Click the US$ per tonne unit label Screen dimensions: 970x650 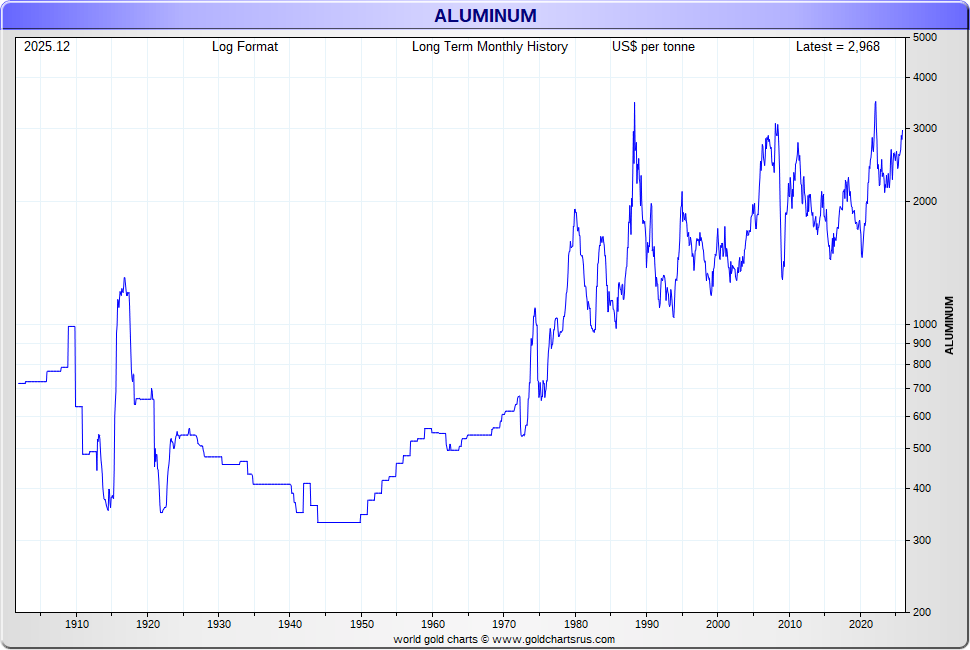(x=653, y=47)
